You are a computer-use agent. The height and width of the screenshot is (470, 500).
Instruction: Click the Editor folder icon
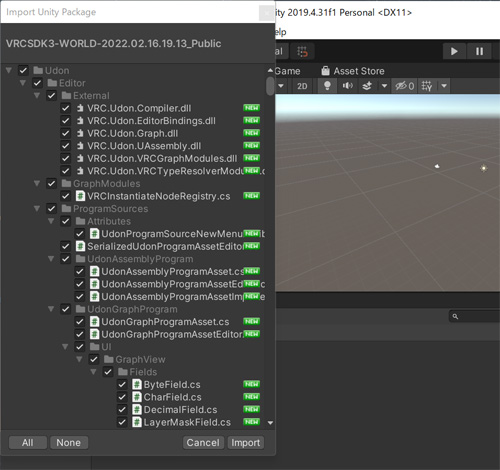[x=52, y=83]
